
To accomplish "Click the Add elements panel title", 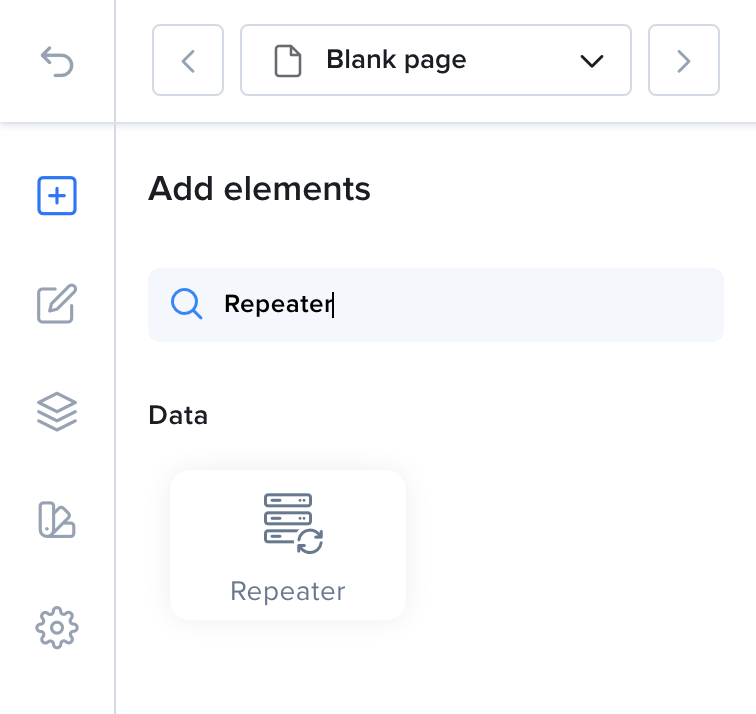I will point(259,189).
